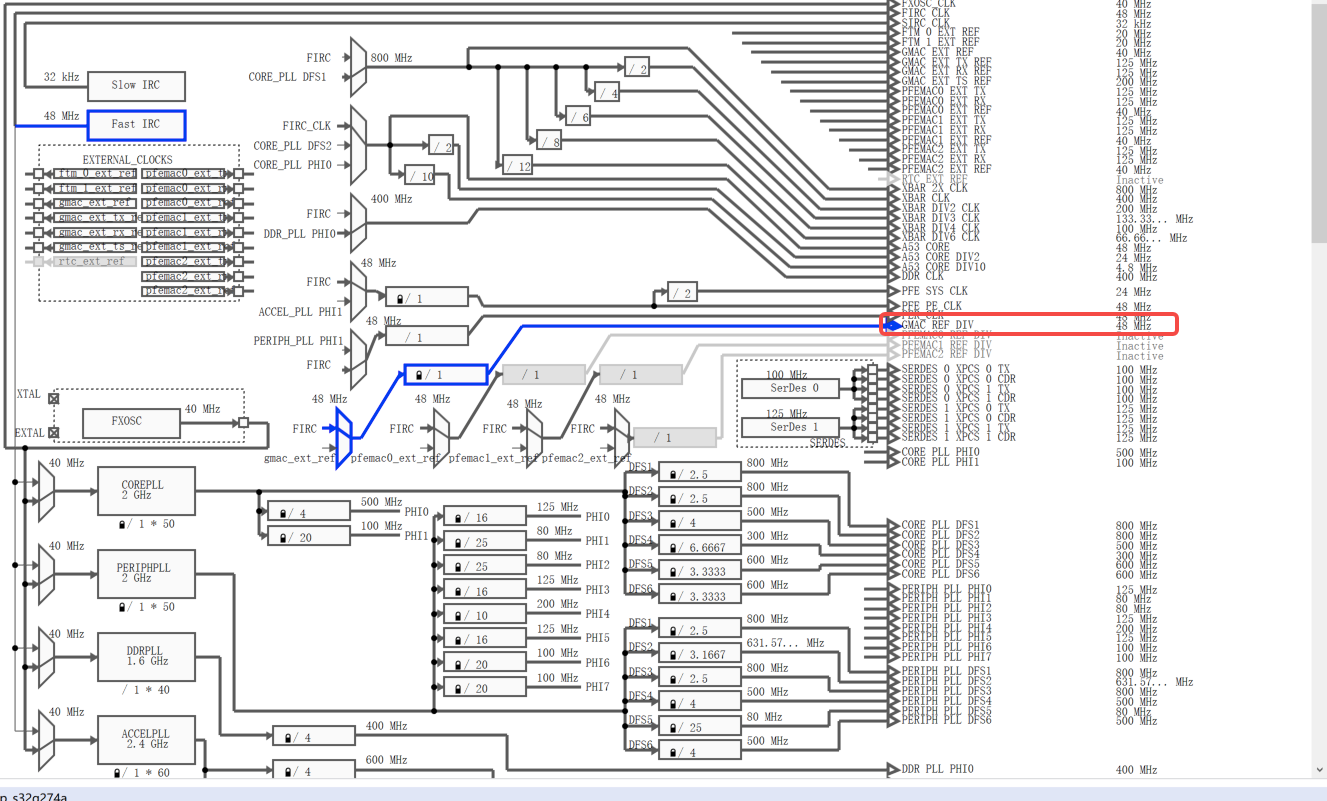
Task: Click the lock icon on ACCEL_PLL PHI1 divider
Action: coord(398,297)
